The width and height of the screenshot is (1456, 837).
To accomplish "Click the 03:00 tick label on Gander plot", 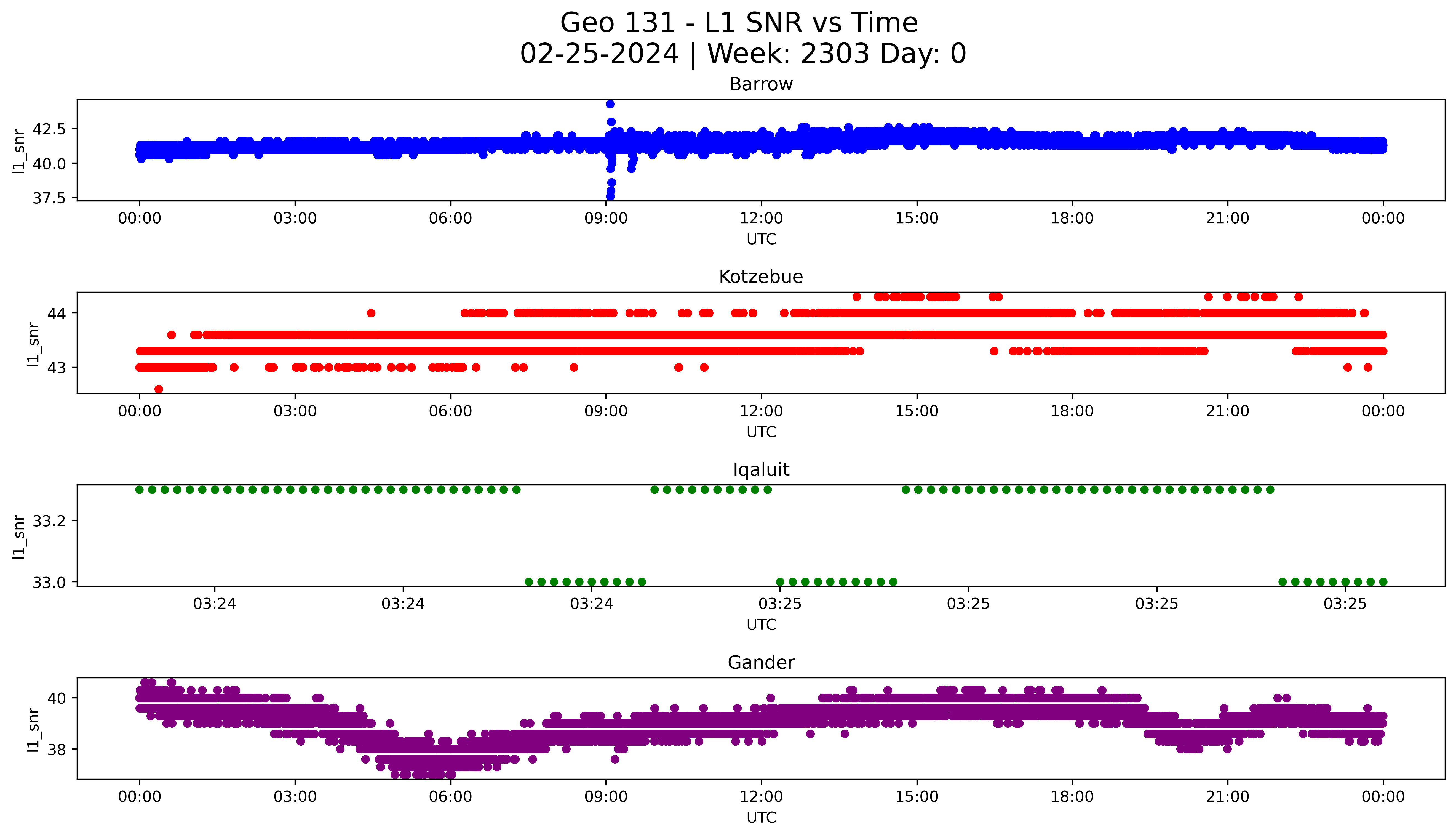I will 295,797.
